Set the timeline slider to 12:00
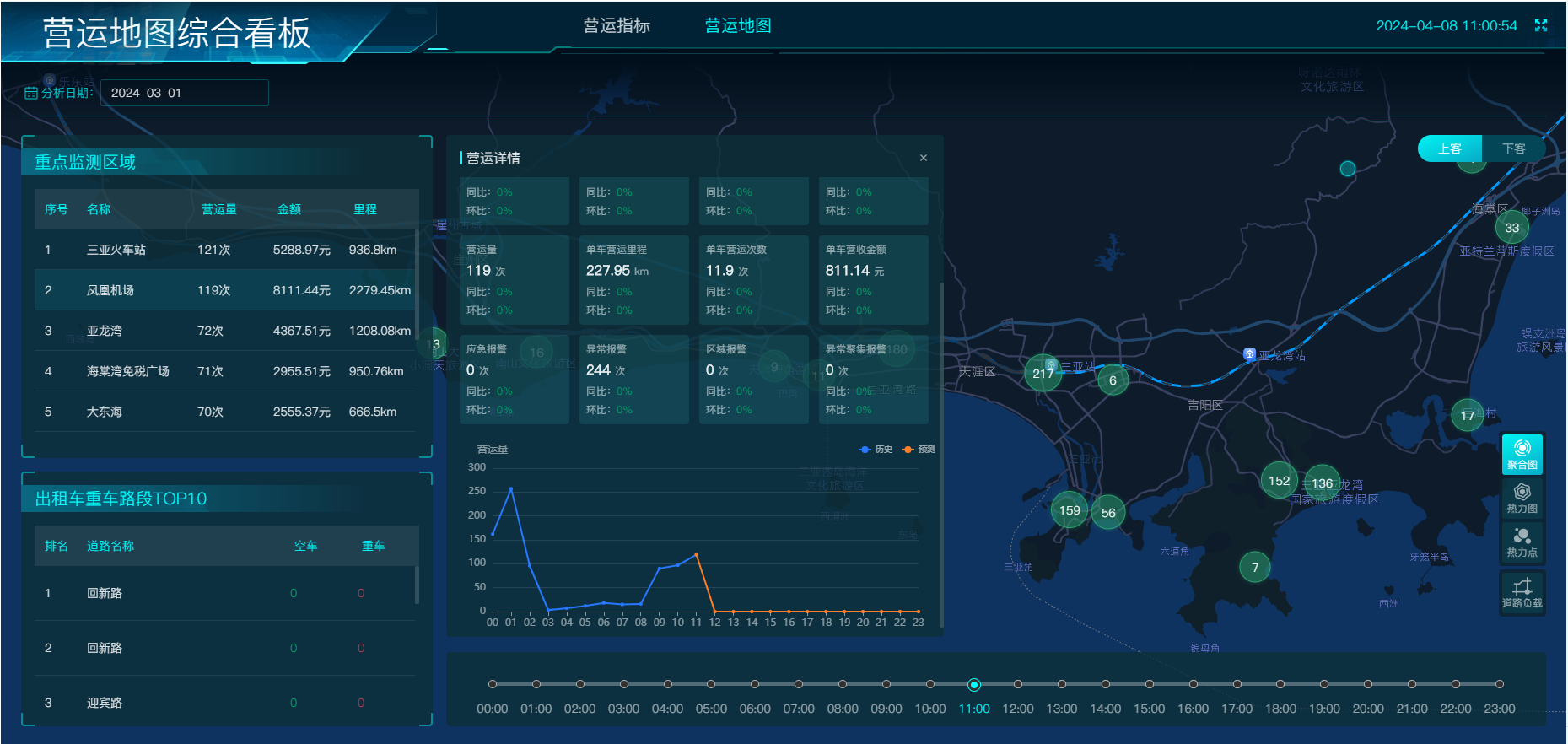Image resolution: width=1568 pixels, height=744 pixels. (1017, 684)
